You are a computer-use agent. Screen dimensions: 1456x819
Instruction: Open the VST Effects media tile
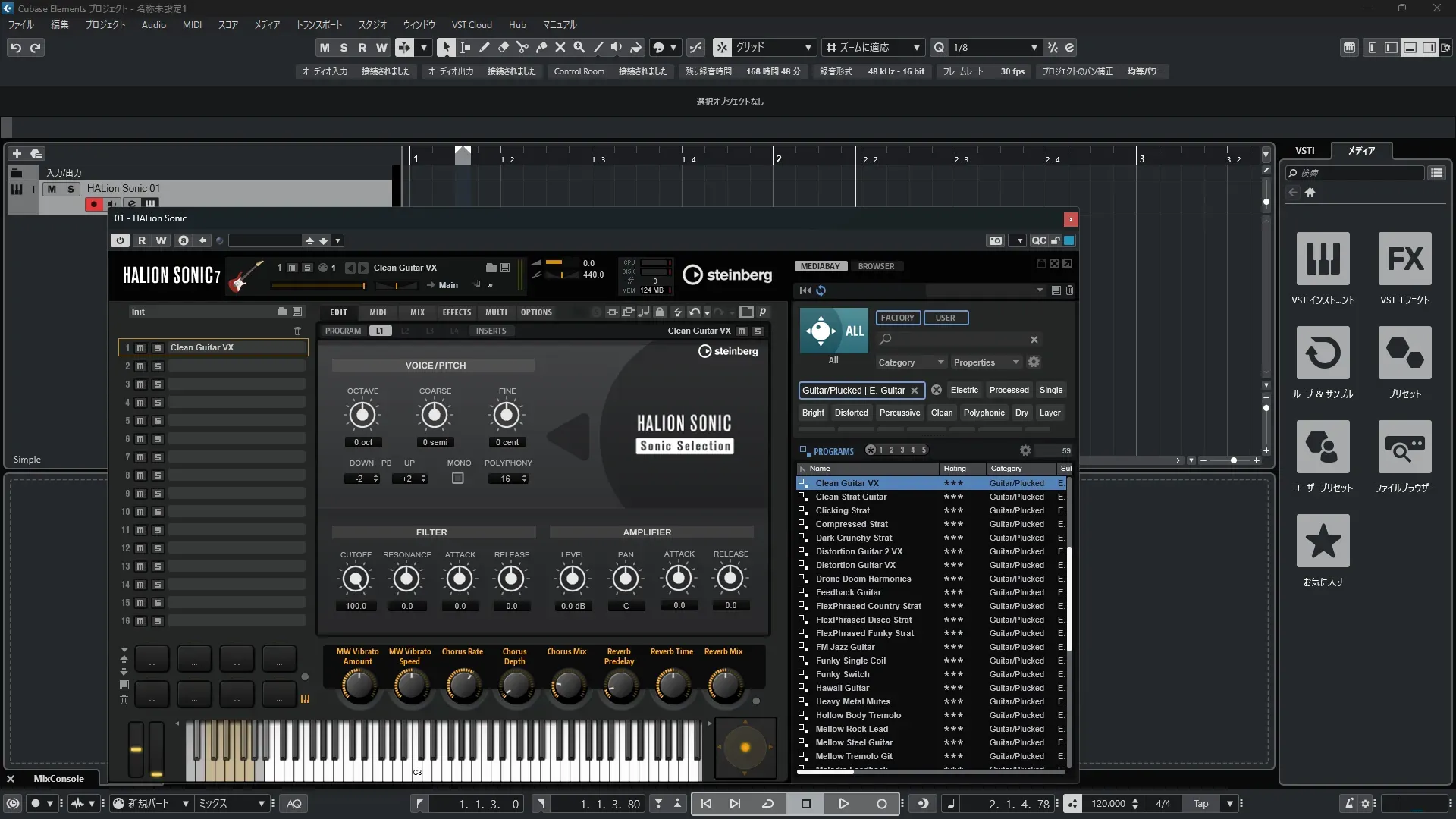click(x=1404, y=259)
